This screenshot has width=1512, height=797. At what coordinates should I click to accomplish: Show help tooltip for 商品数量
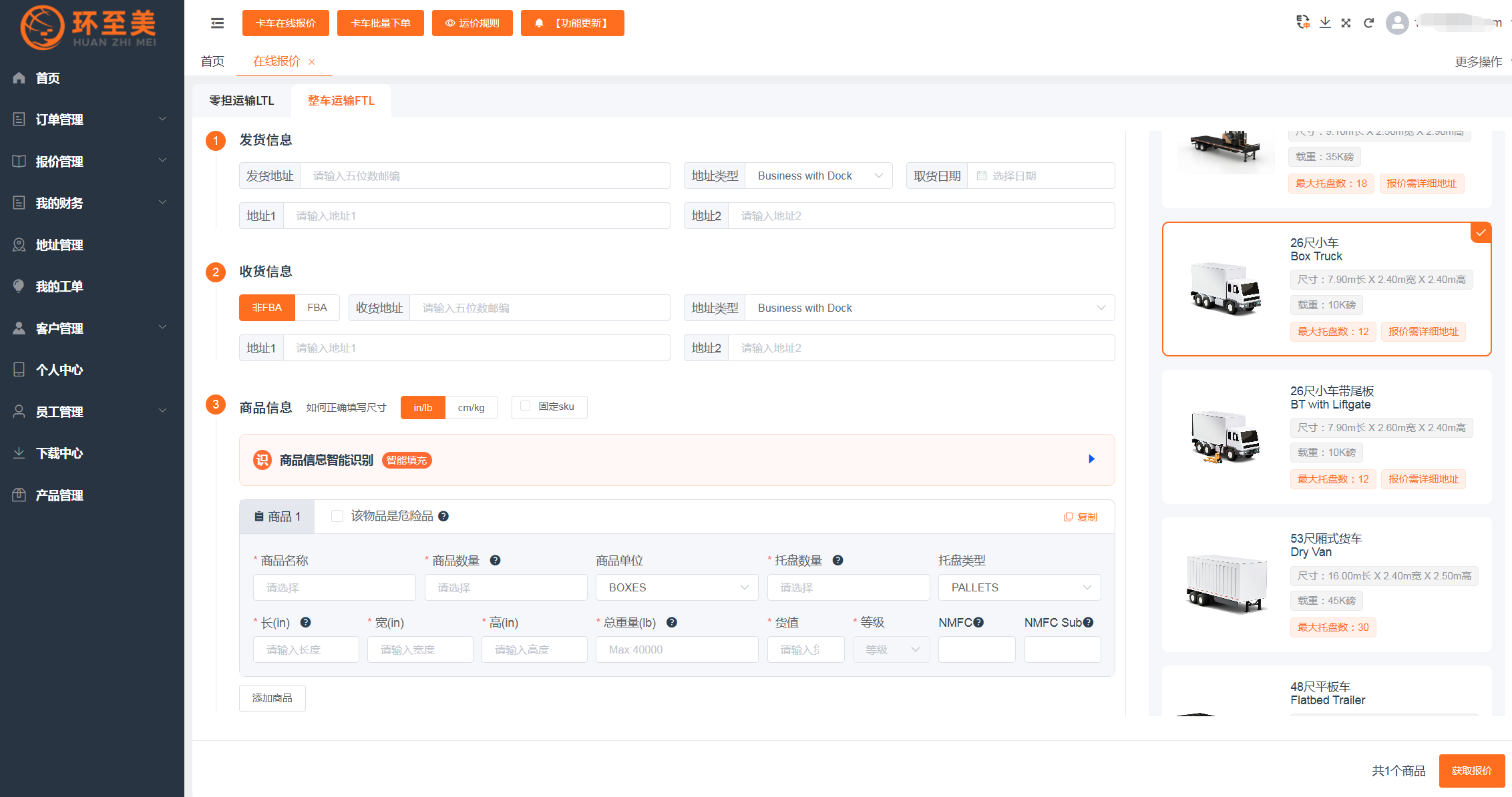pos(495,560)
